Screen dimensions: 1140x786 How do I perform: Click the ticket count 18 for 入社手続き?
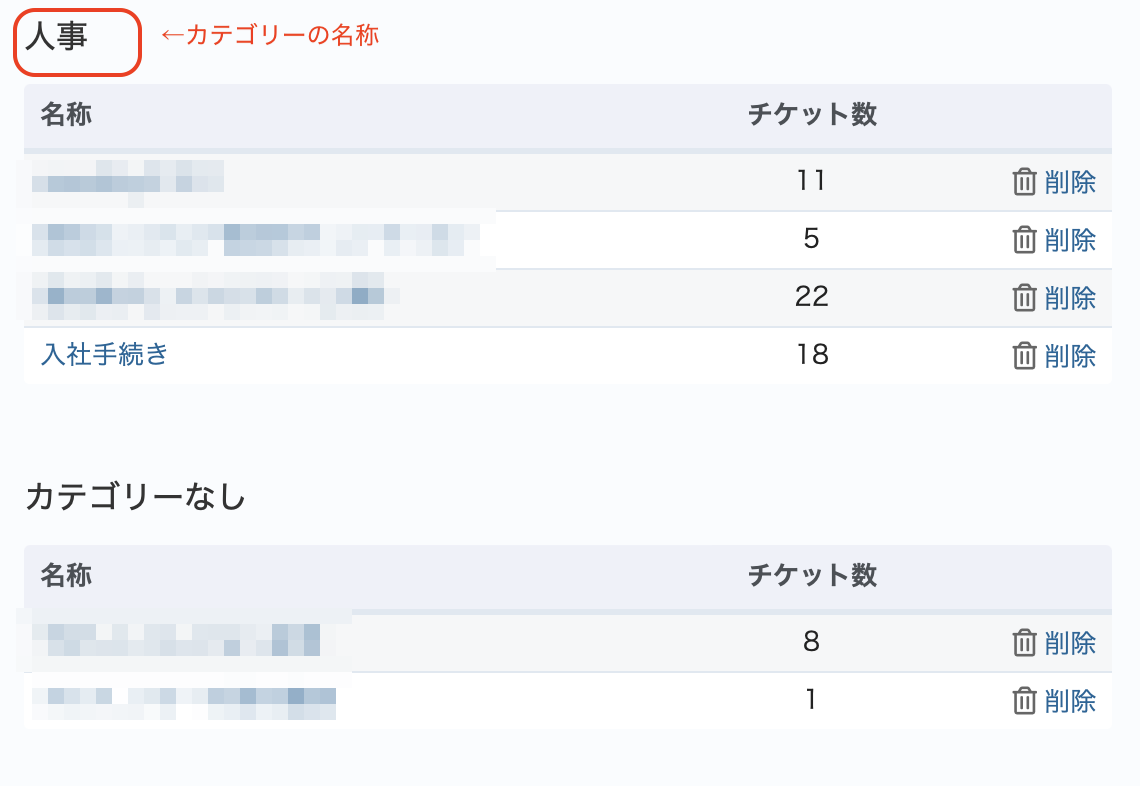pos(812,355)
